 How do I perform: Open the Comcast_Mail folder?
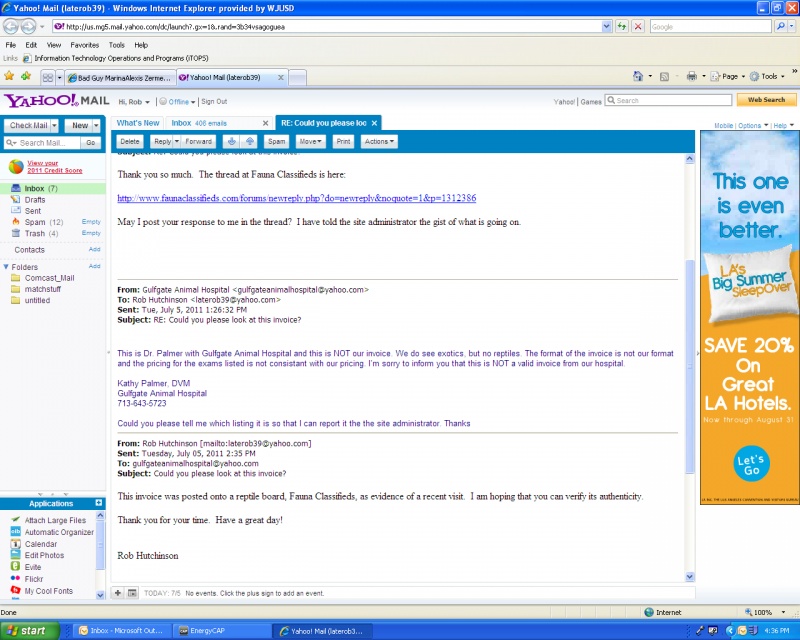[49, 278]
